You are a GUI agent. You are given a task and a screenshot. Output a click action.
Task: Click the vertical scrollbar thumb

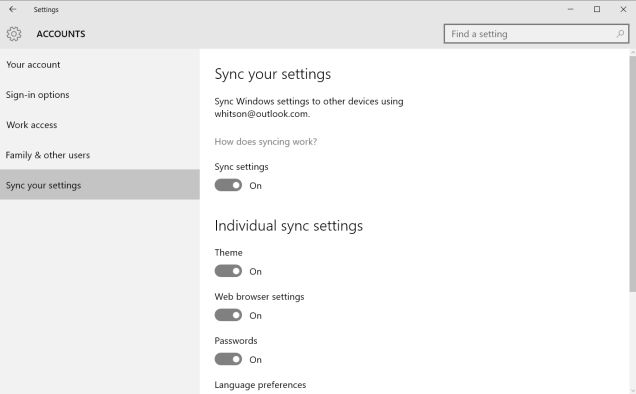pos(632,174)
